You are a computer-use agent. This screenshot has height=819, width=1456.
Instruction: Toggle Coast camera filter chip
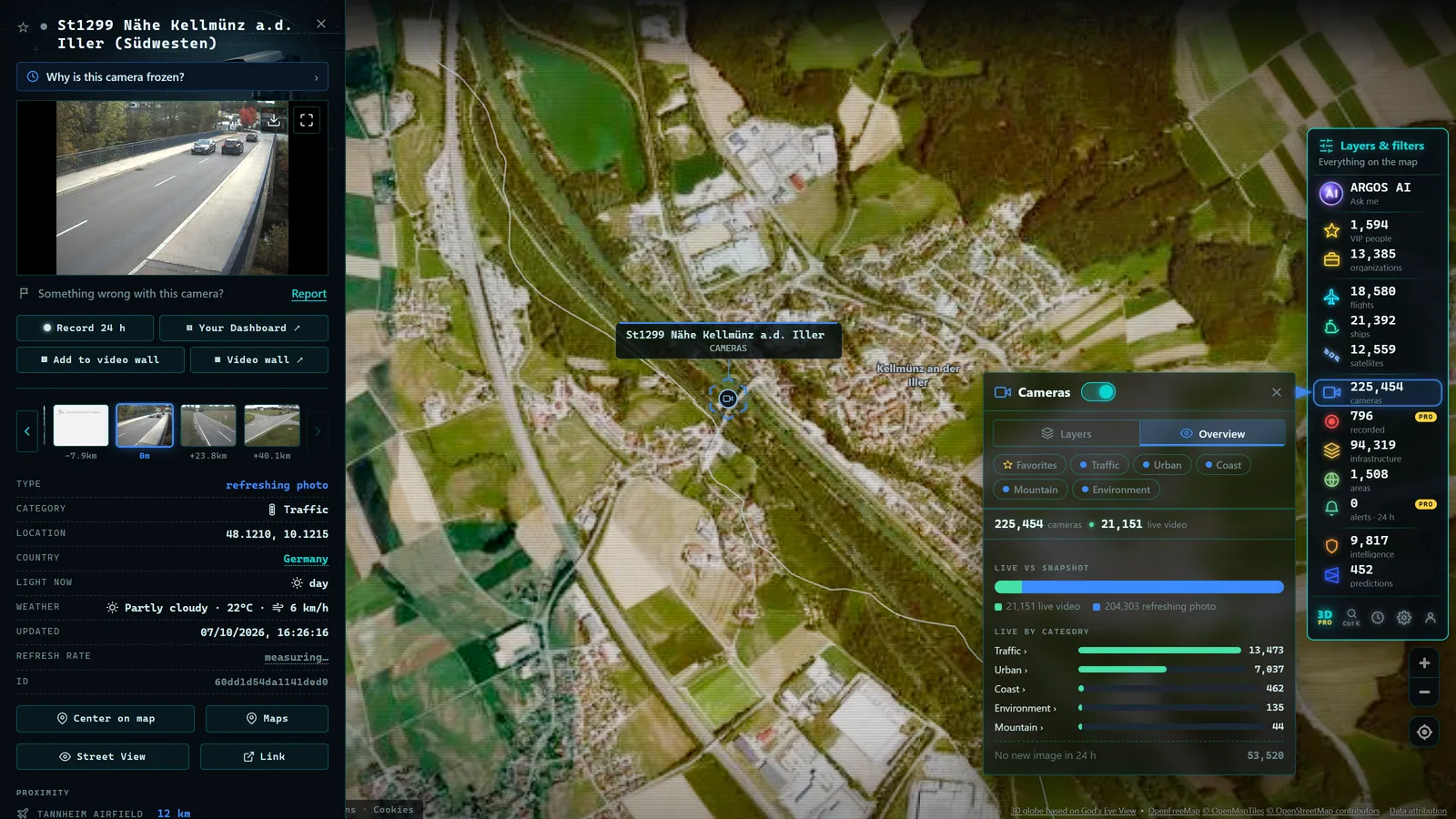(1223, 465)
